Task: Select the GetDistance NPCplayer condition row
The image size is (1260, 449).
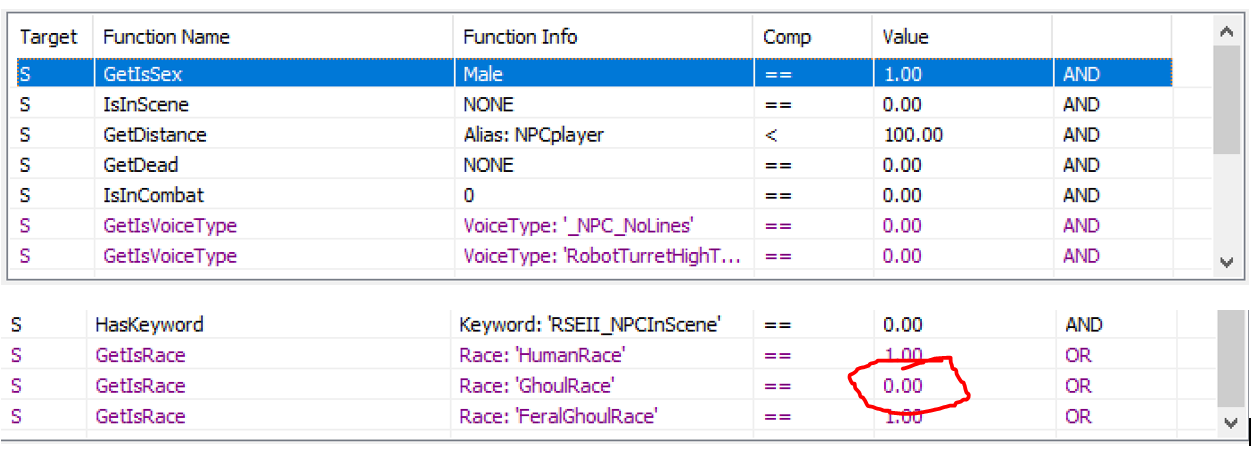Action: 594,134
